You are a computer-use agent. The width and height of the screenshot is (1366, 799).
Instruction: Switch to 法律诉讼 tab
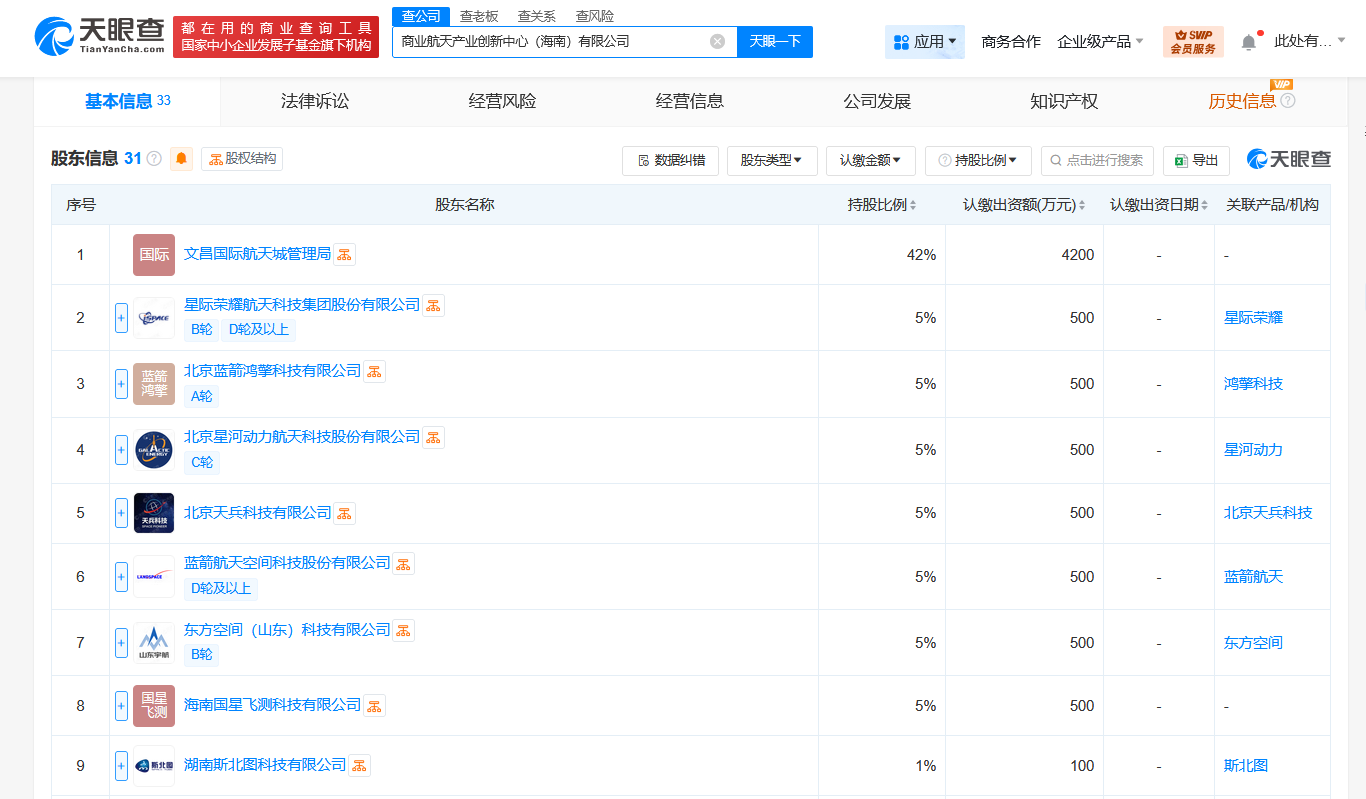click(x=315, y=101)
